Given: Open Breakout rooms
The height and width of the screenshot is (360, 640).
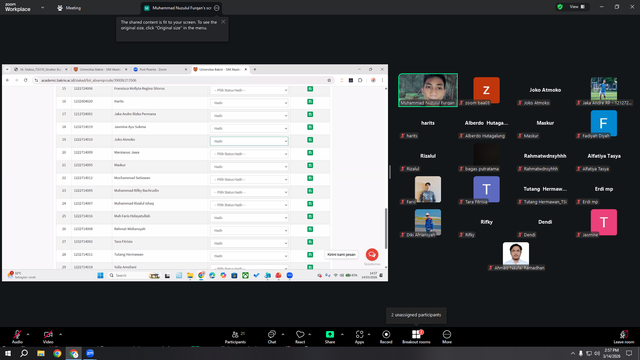Looking at the screenshot, I should pyautogui.click(x=416, y=337).
